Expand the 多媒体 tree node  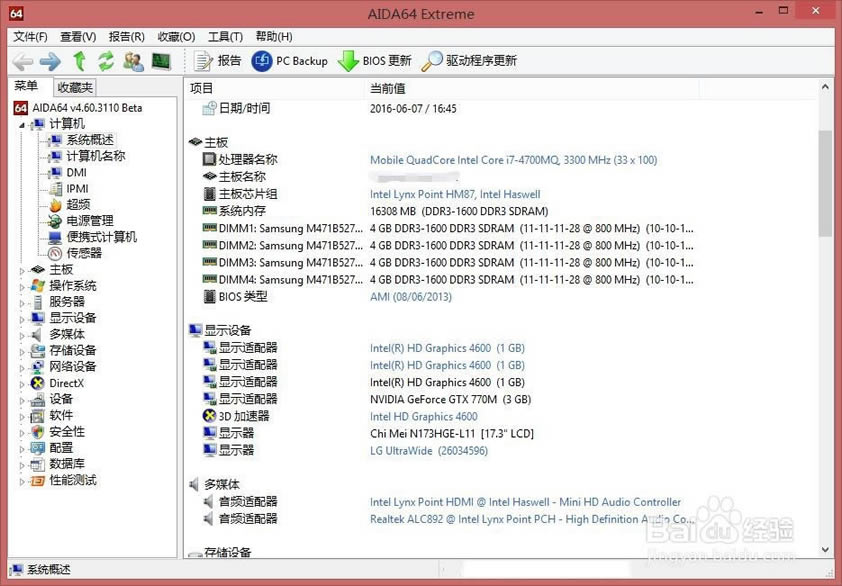click(x=22, y=335)
